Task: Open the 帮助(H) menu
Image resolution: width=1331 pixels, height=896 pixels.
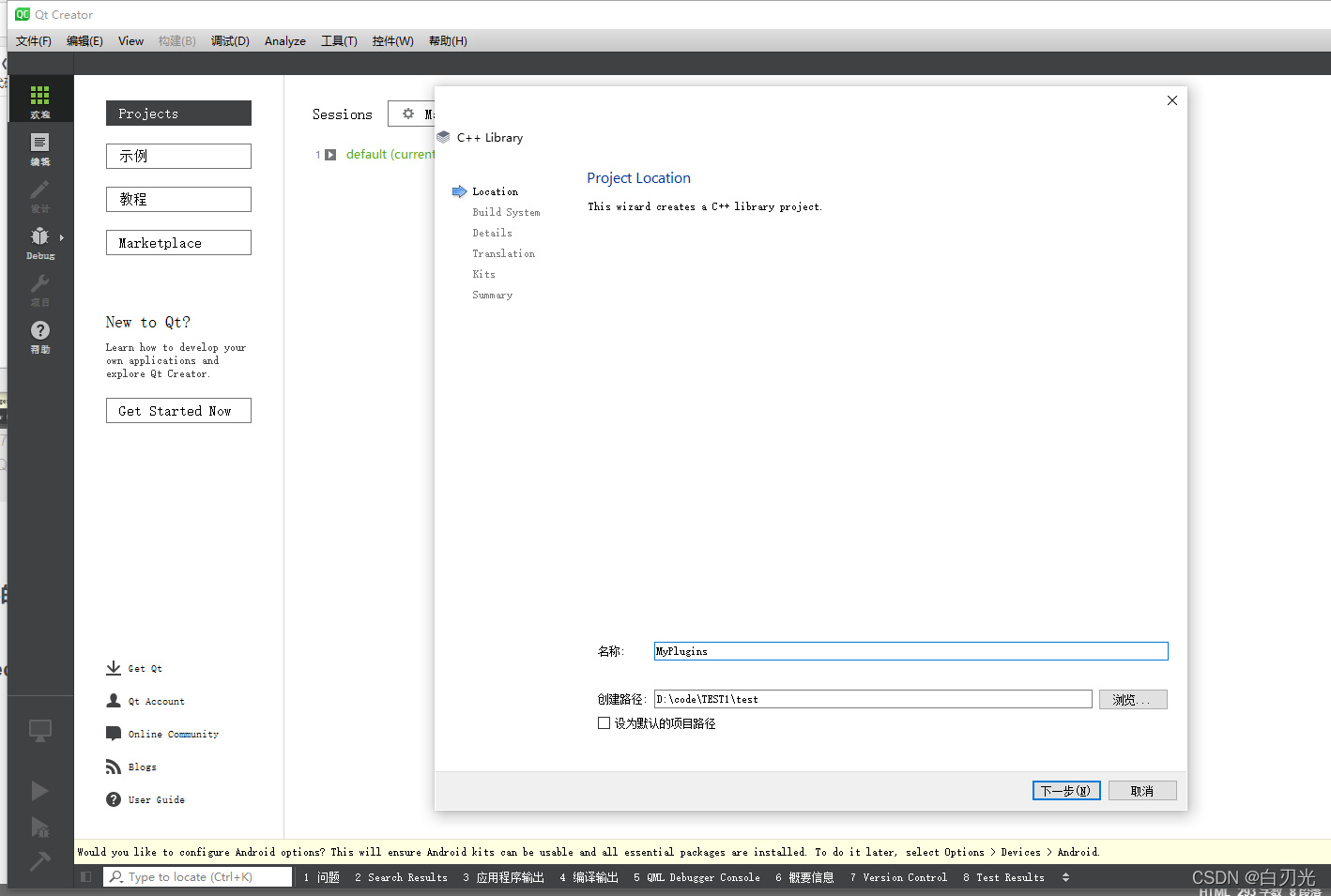Action: tap(448, 41)
